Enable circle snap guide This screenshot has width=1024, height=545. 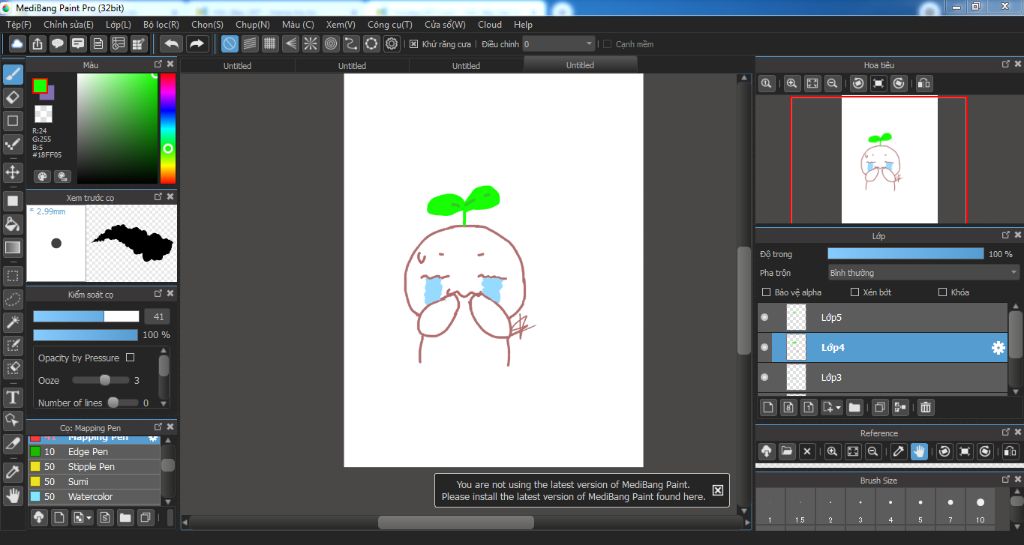tap(330, 44)
